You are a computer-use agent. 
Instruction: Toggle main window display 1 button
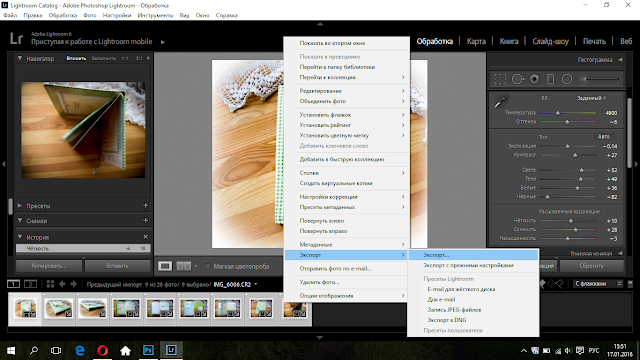pos(13,284)
